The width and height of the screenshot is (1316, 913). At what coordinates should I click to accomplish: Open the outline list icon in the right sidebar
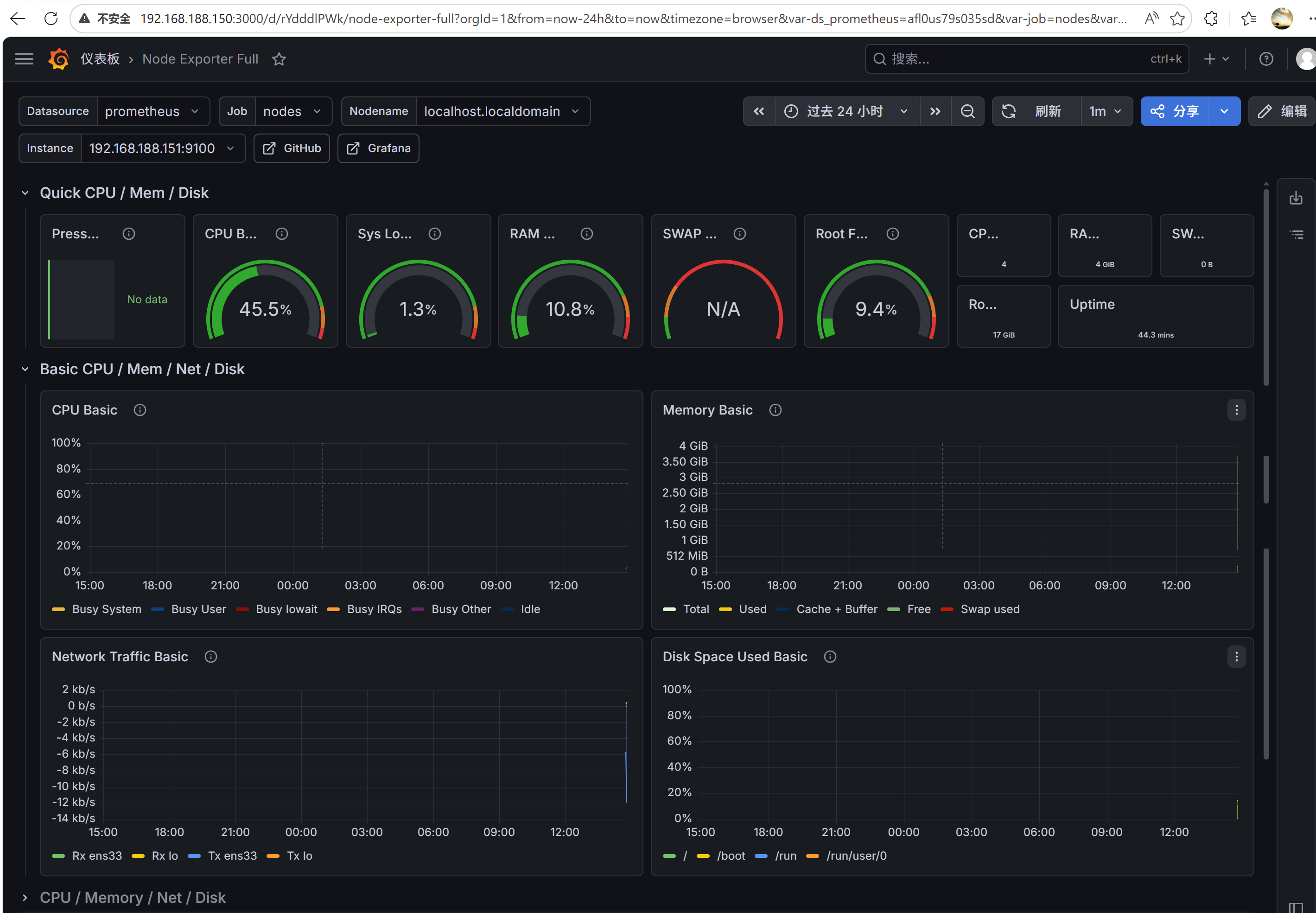[x=1296, y=234]
